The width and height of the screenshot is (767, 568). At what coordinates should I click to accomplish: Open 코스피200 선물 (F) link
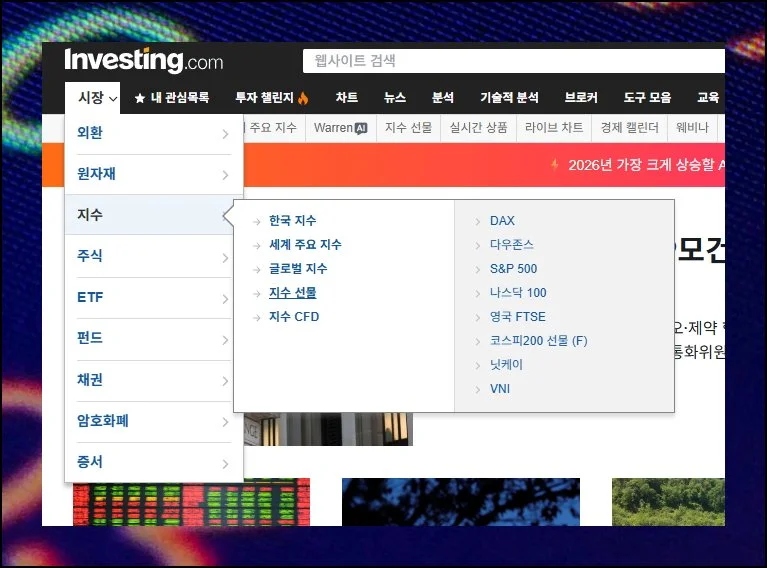[538, 341]
